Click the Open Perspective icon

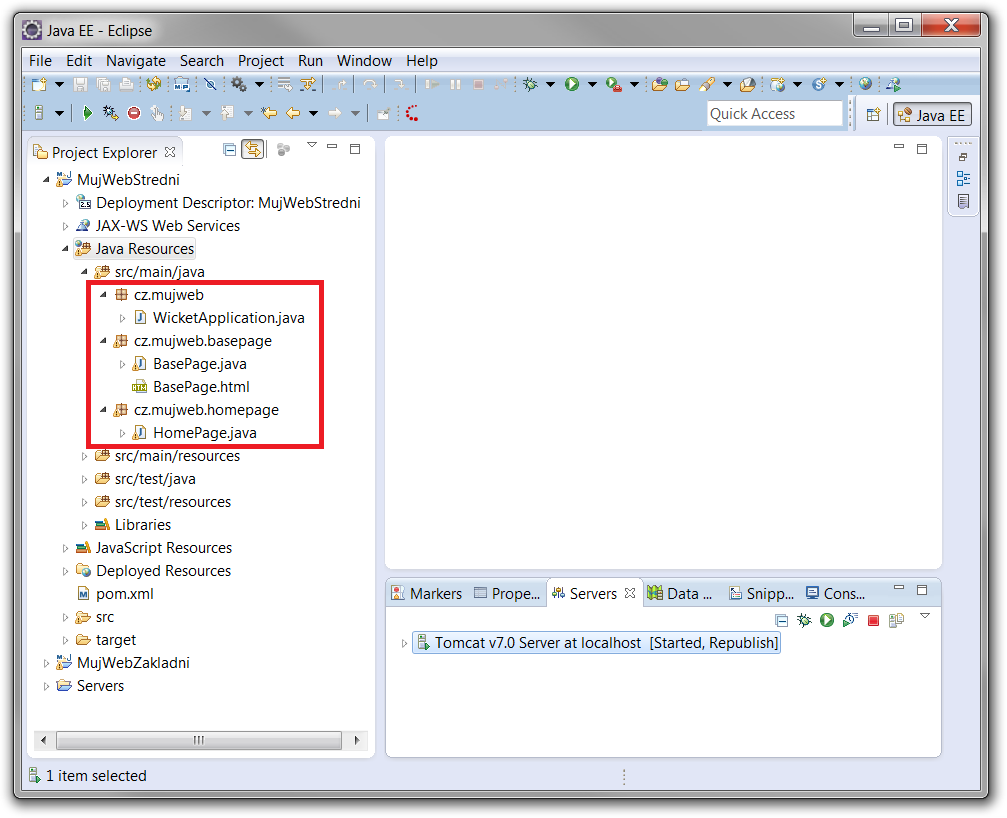click(x=872, y=115)
